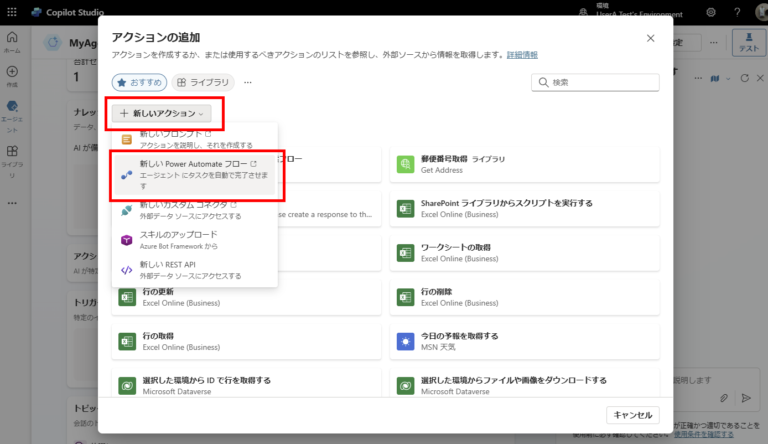The image size is (768, 444).
Task: Switch to the おすすめ tab
Action: coord(139,83)
